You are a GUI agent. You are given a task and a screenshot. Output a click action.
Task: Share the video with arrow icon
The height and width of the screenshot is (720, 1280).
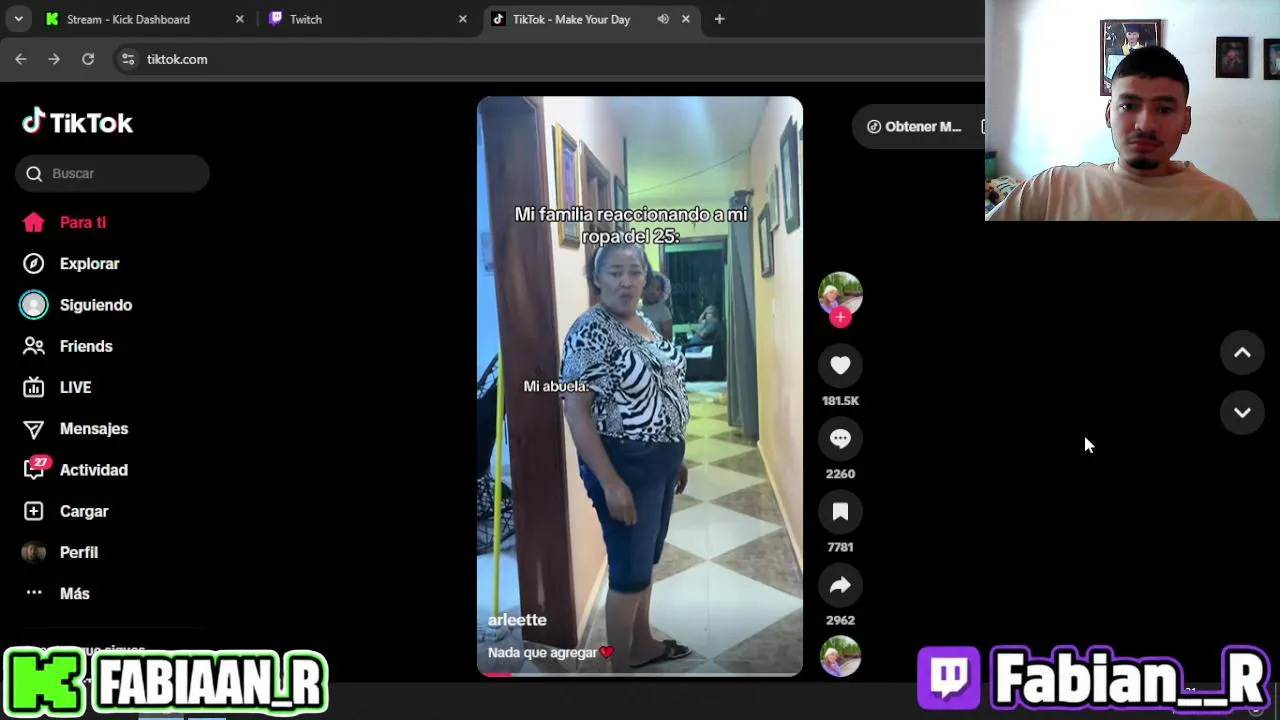point(840,585)
